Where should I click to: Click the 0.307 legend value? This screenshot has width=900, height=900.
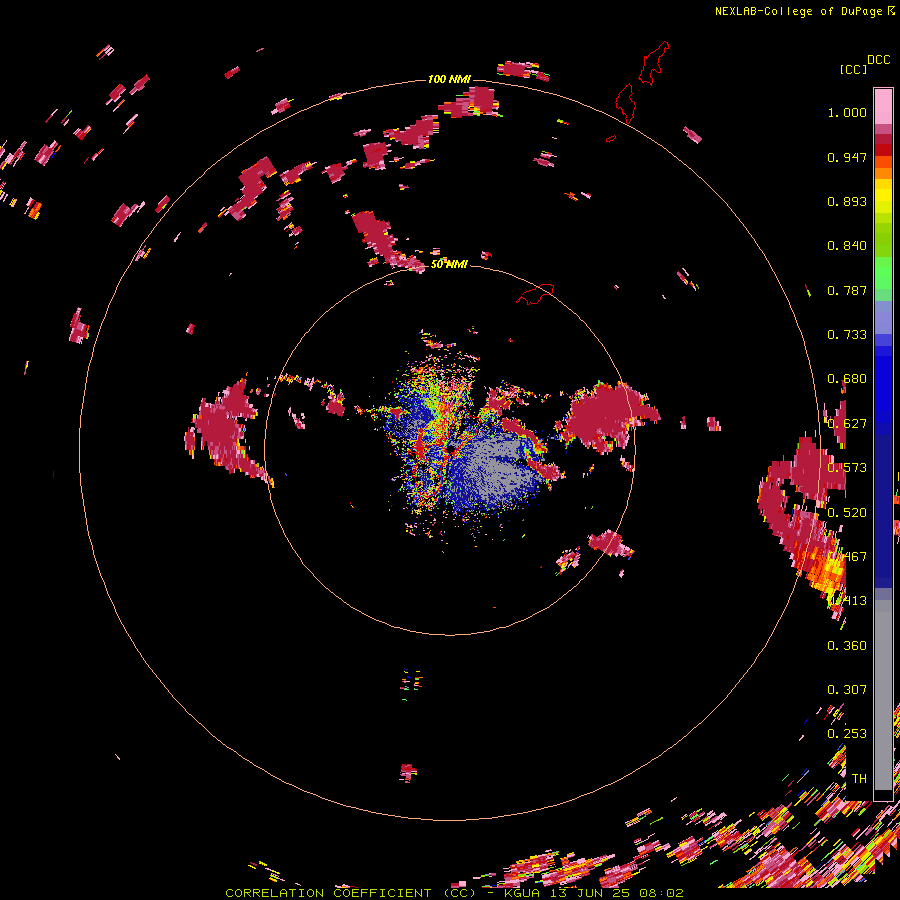click(847, 690)
